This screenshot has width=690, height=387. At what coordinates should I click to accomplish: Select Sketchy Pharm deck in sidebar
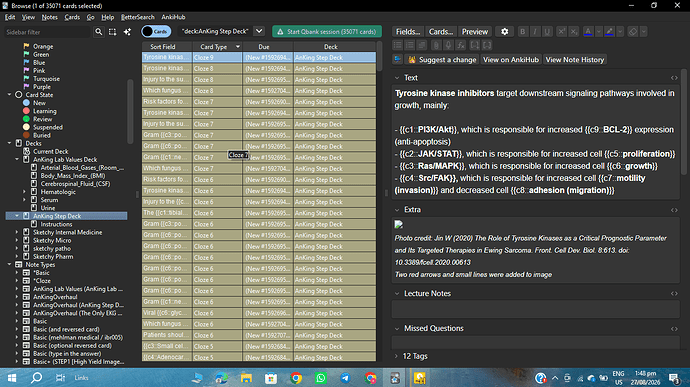tap(53, 257)
